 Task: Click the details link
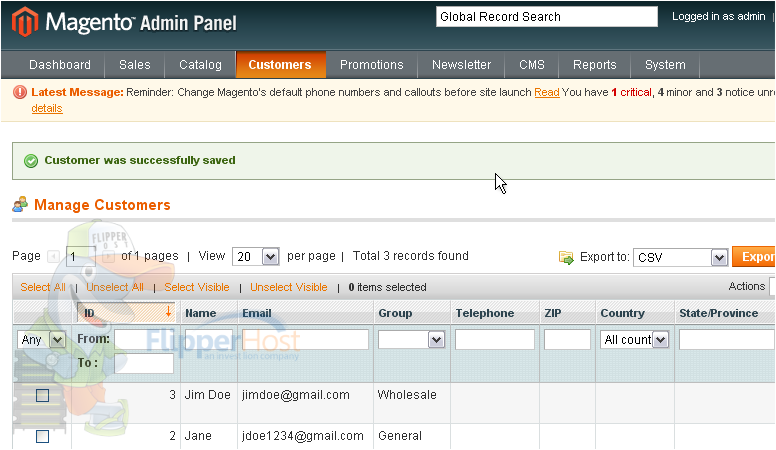point(47,108)
